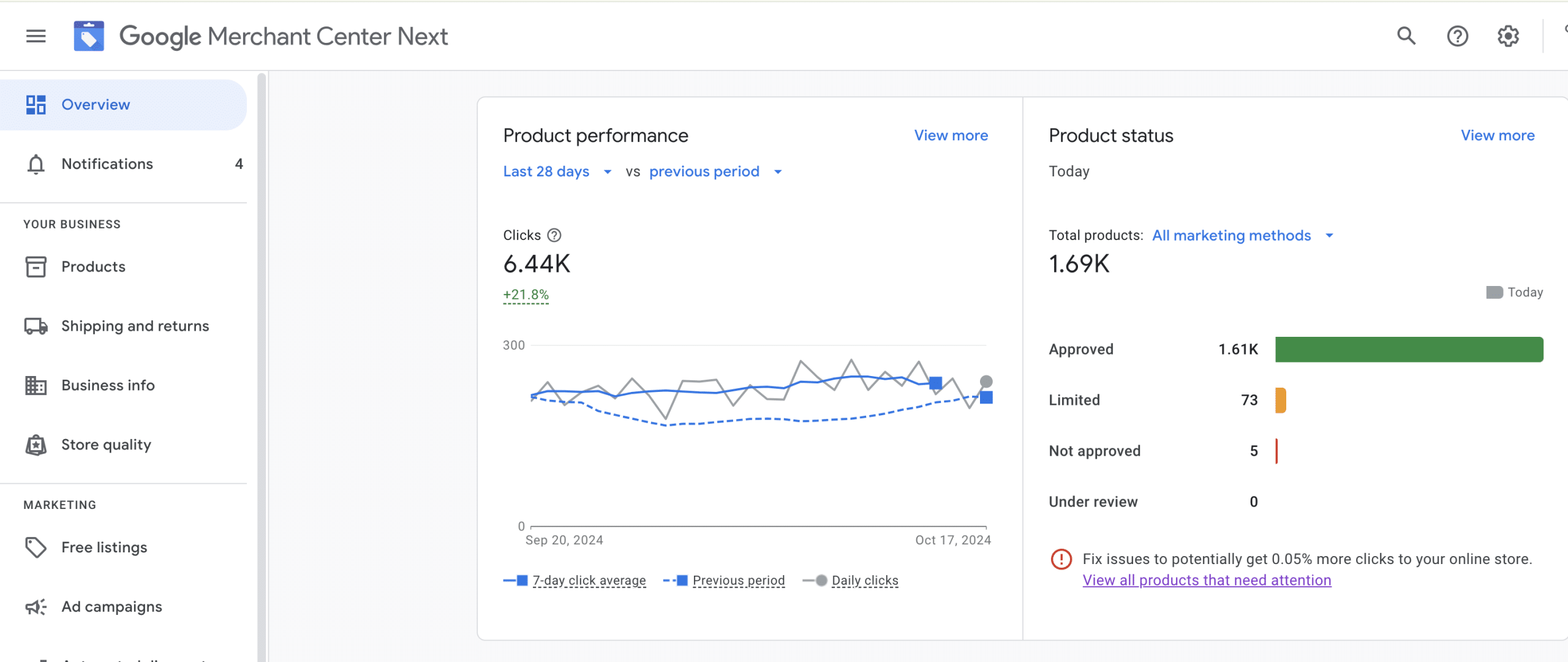Open the settings gear icon
The width and height of the screenshot is (1568, 662).
point(1508,36)
